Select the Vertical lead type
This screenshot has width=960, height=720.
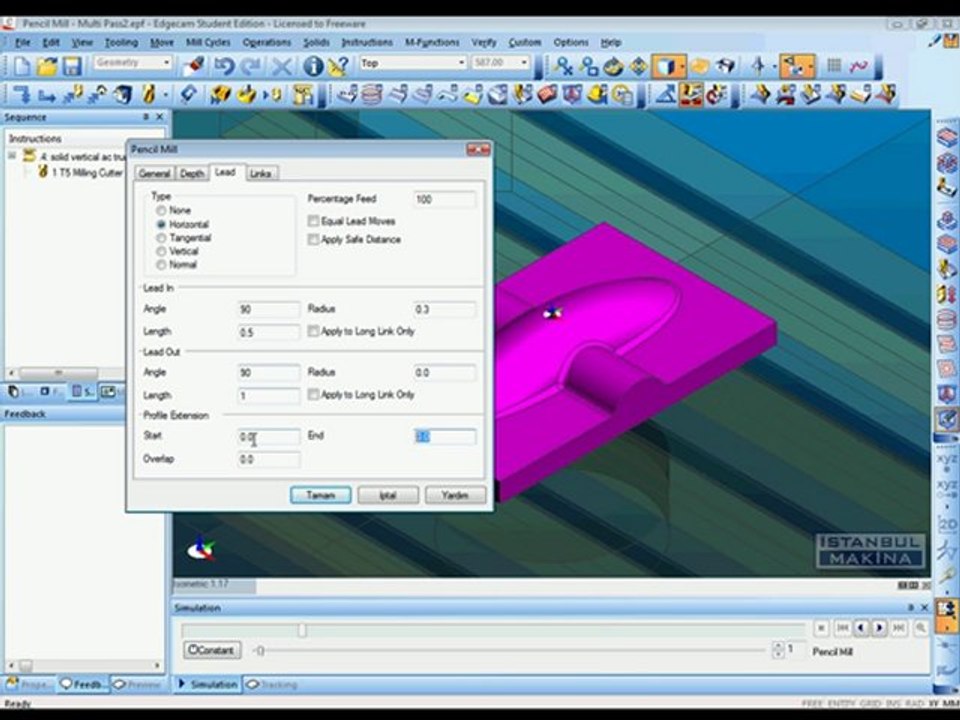(161, 251)
